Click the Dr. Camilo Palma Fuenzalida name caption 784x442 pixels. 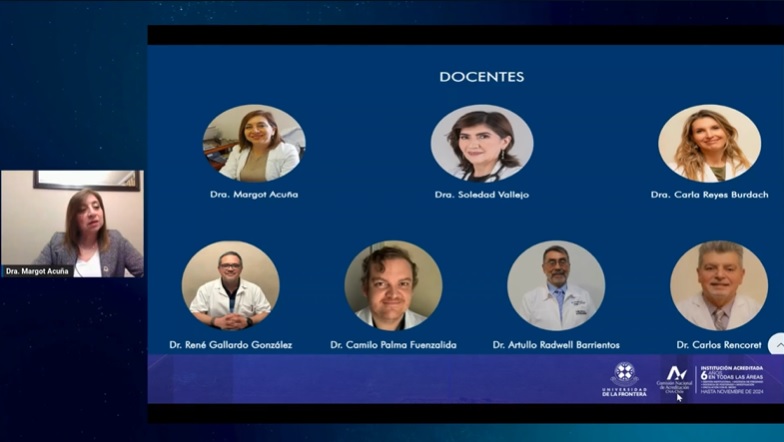(x=393, y=345)
